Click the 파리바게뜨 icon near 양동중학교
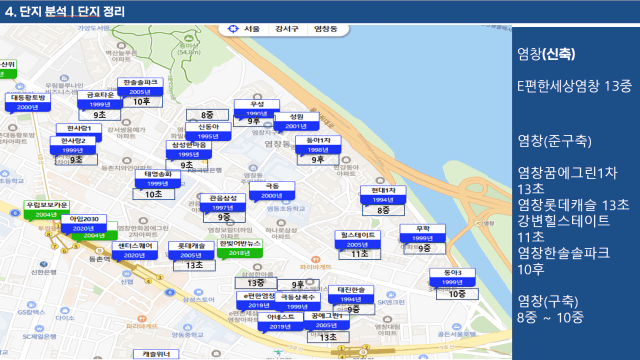 pos(142,319)
